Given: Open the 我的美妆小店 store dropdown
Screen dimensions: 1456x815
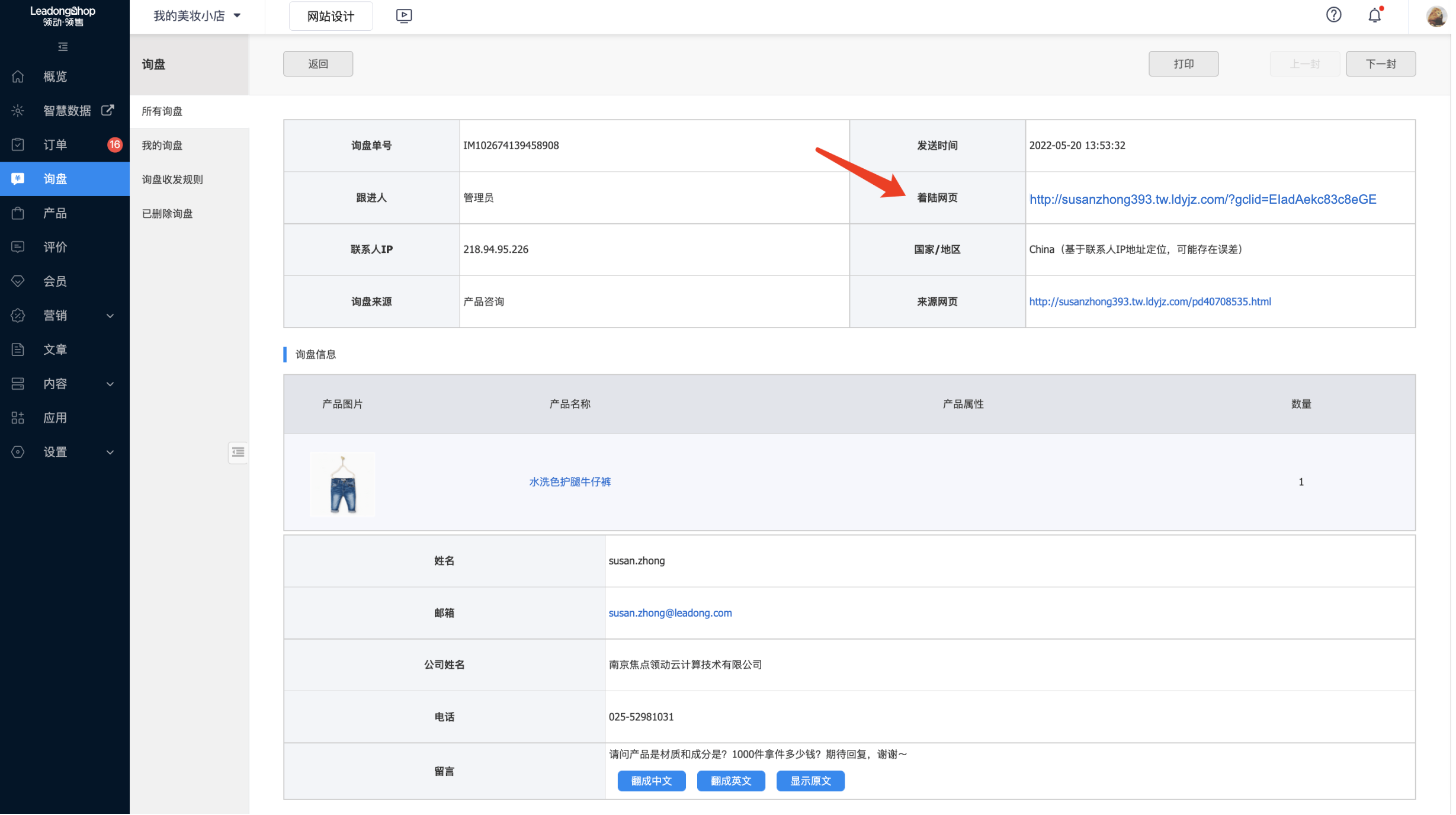Looking at the screenshot, I should [198, 16].
